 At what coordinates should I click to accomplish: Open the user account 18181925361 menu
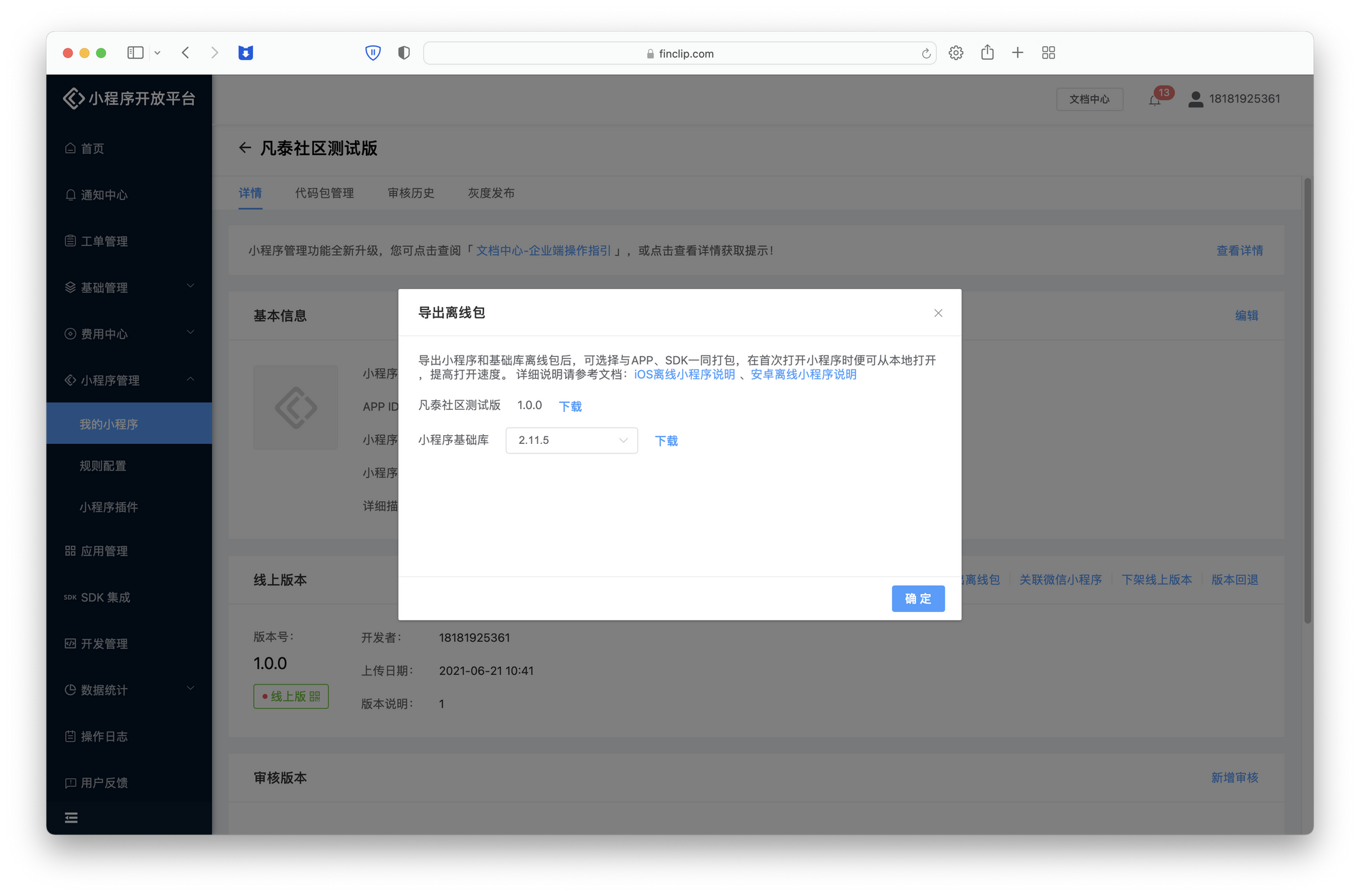(x=1234, y=99)
